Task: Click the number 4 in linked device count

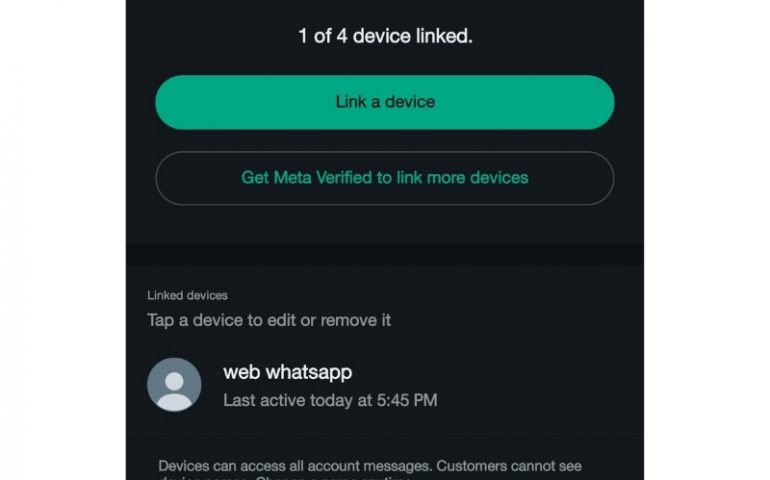Action: tap(342, 36)
